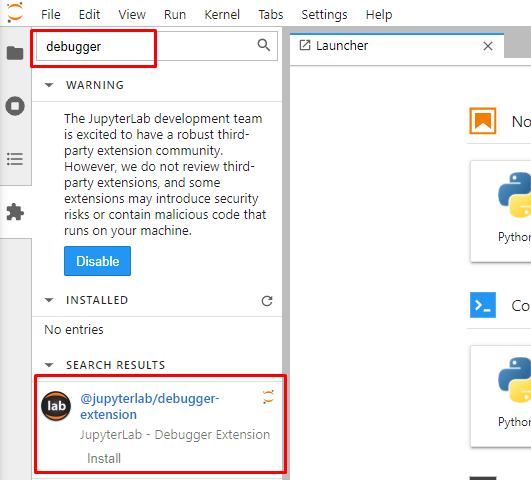The image size is (531, 480).
Task: Open the @jupyterlab/debugger-extension link
Action: pyautogui.click(x=150, y=406)
